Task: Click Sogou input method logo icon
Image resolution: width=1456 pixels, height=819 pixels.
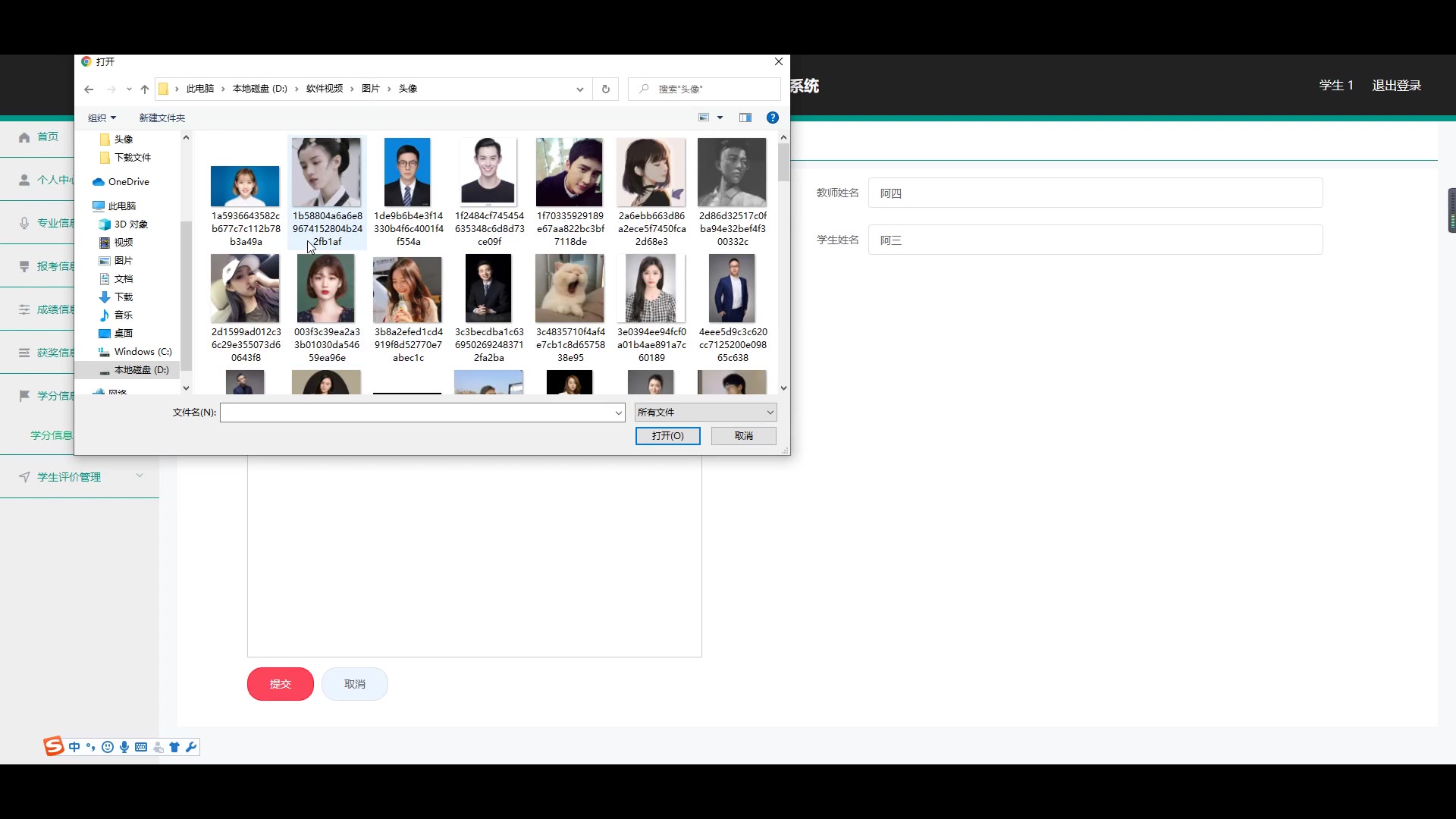Action: tap(54, 747)
